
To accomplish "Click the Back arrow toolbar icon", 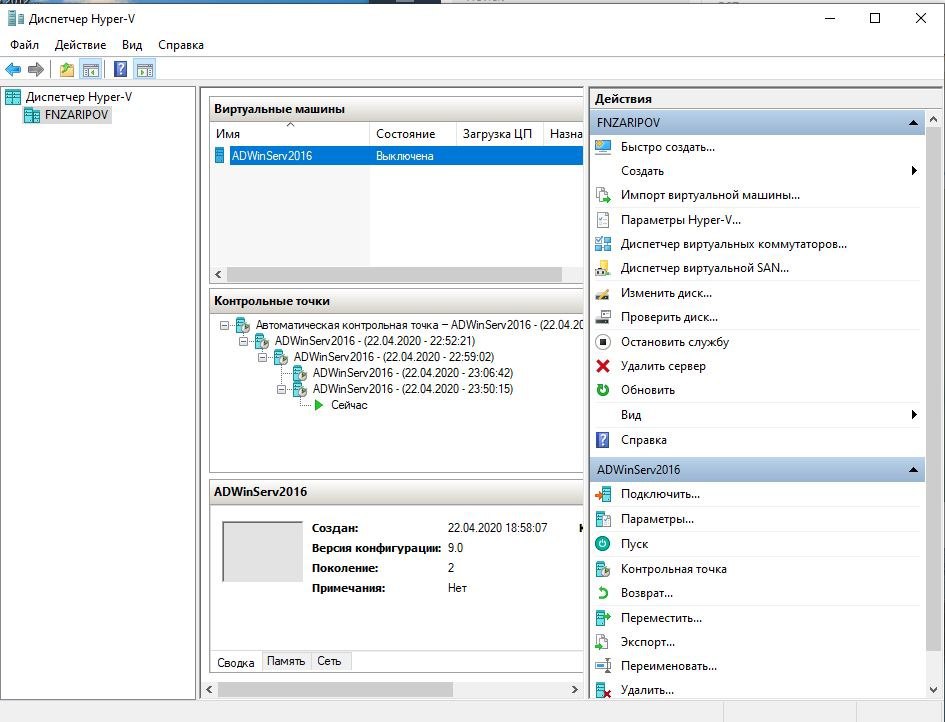I will pos(13,69).
